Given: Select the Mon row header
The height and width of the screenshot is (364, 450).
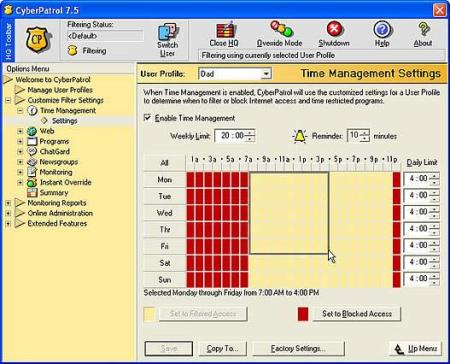Looking at the screenshot, I should coord(164,180).
